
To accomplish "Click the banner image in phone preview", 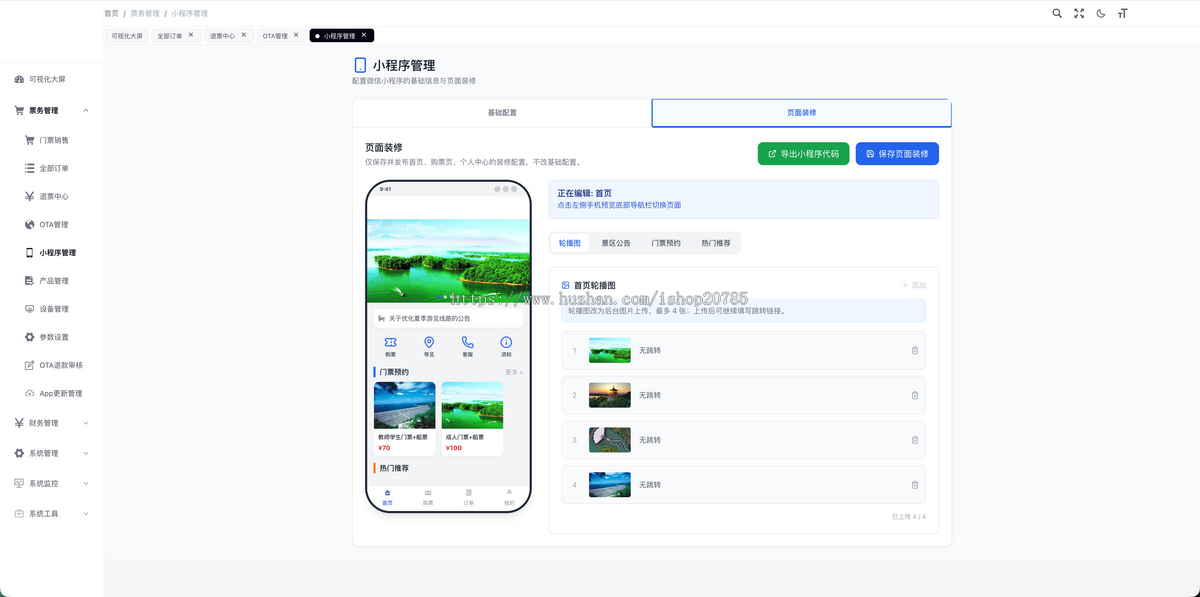I will click(448, 261).
